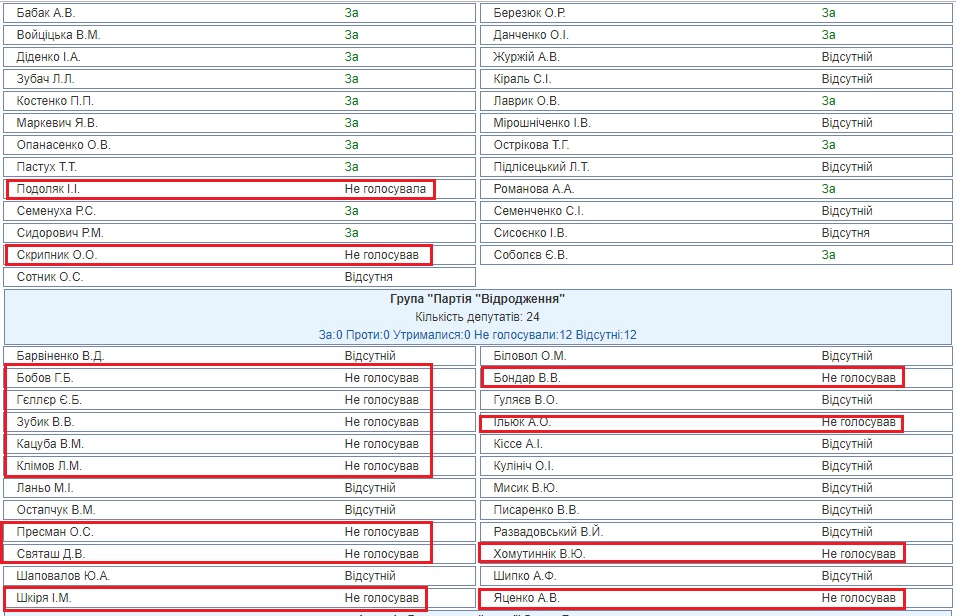Select the Березюк О.Р. entry
Screen dimensions: 956x616
pos(529,13)
